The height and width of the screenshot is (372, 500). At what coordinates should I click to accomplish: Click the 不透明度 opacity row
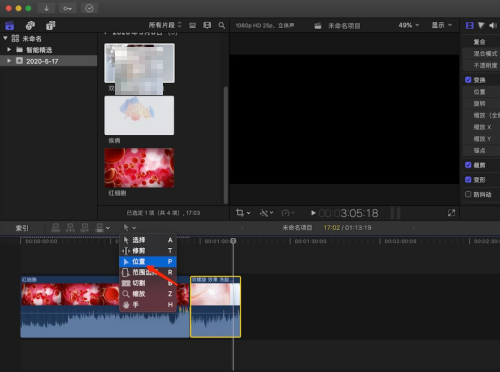[x=481, y=65]
